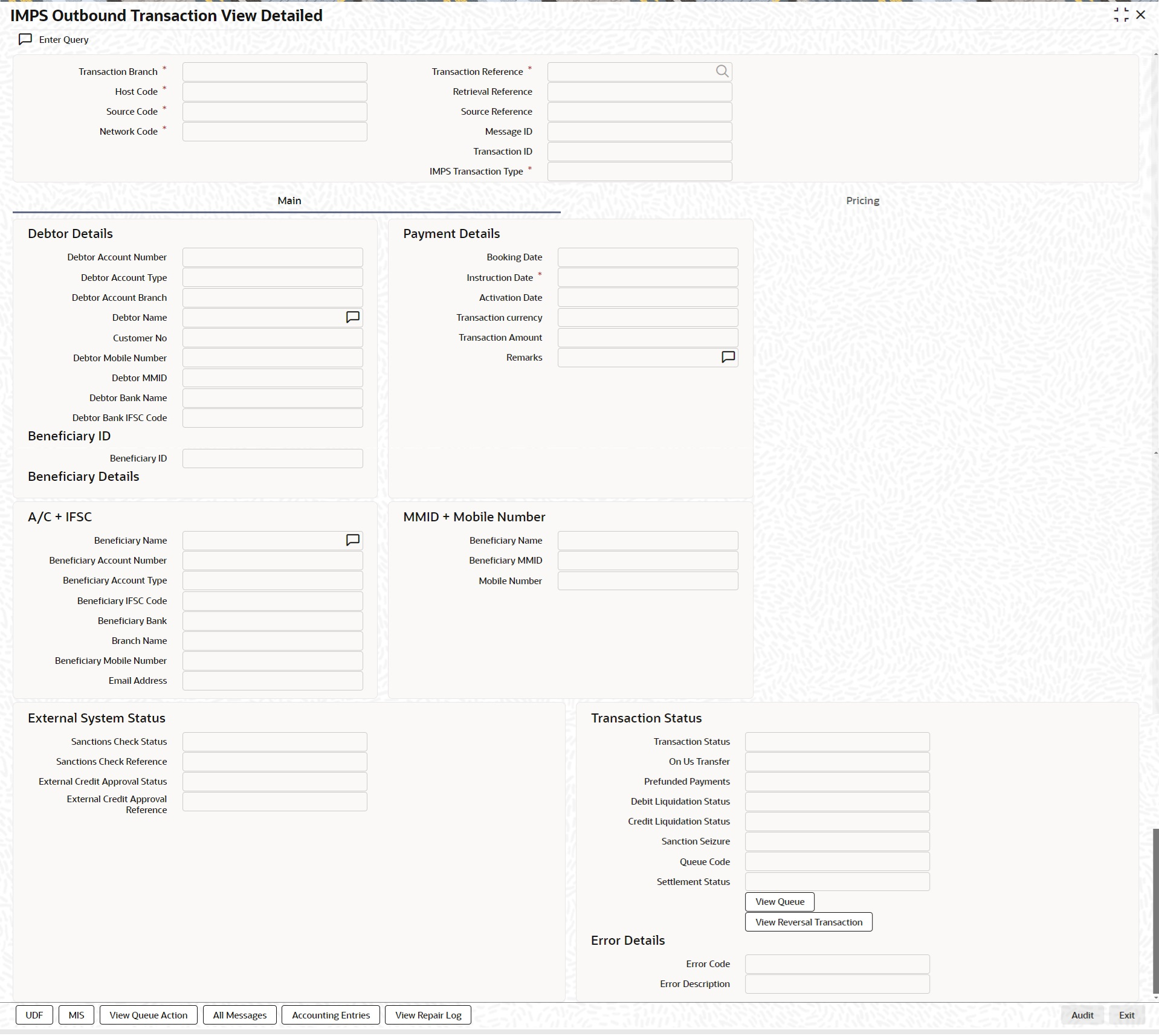
Task: Switch to the Pricing tab
Action: click(x=862, y=201)
